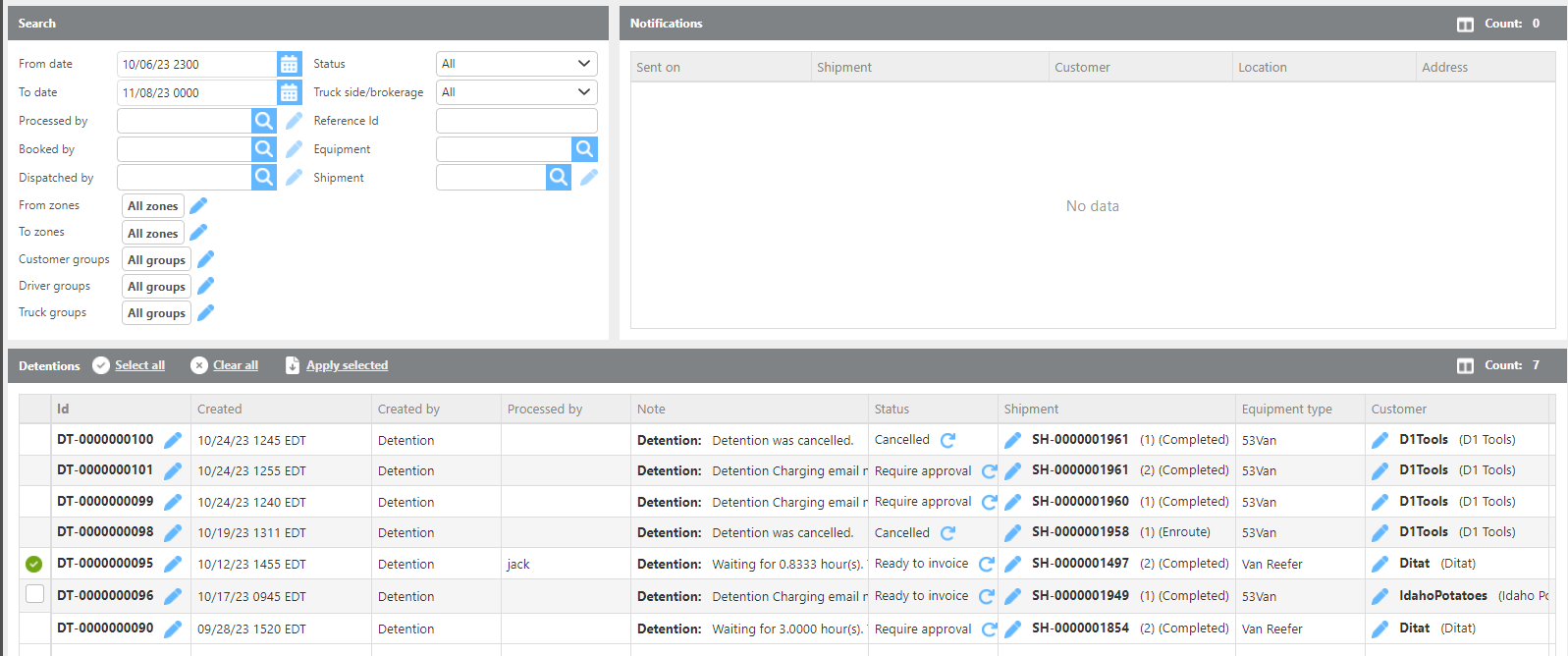Click the Processed by search icon
The height and width of the screenshot is (656, 1568).
coord(263,121)
